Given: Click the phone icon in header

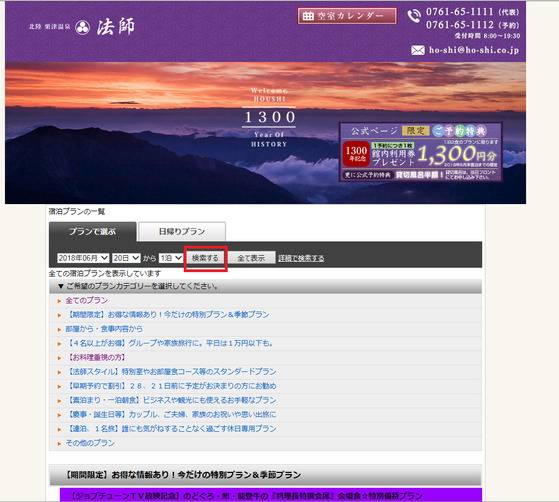Looking at the screenshot, I should tap(414, 16).
